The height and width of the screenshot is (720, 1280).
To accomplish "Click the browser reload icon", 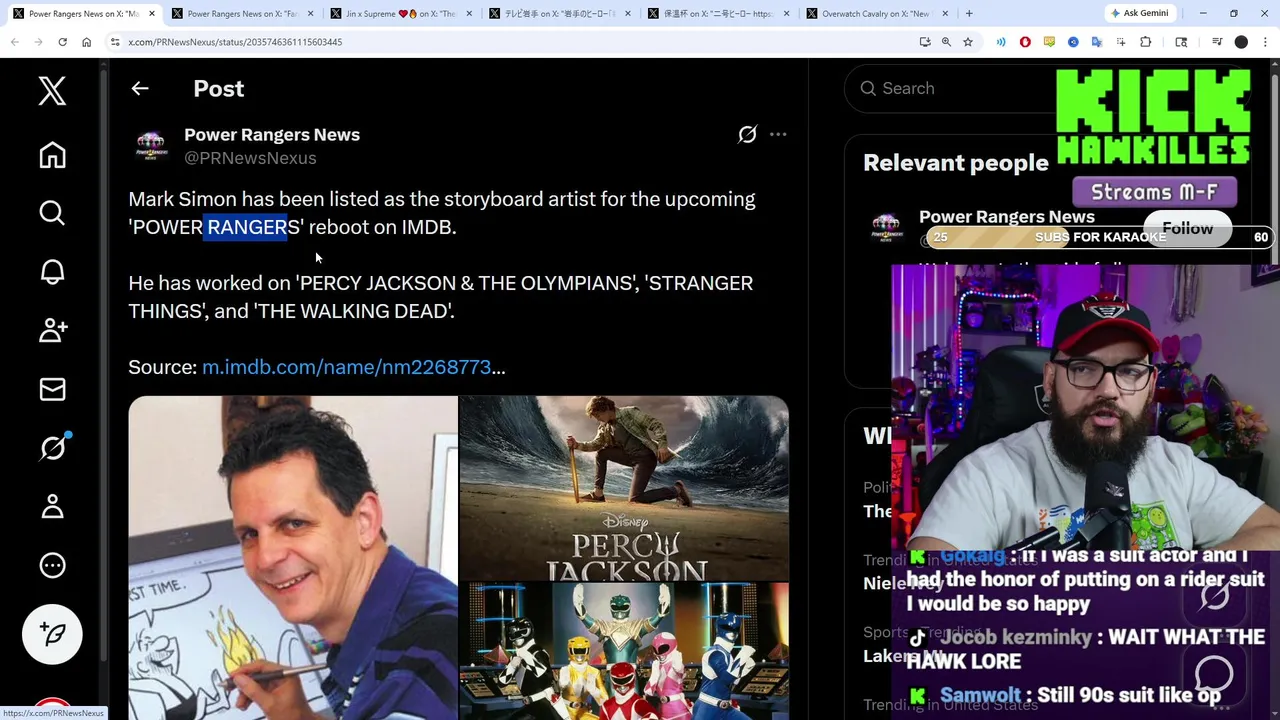I will click(62, 42).
